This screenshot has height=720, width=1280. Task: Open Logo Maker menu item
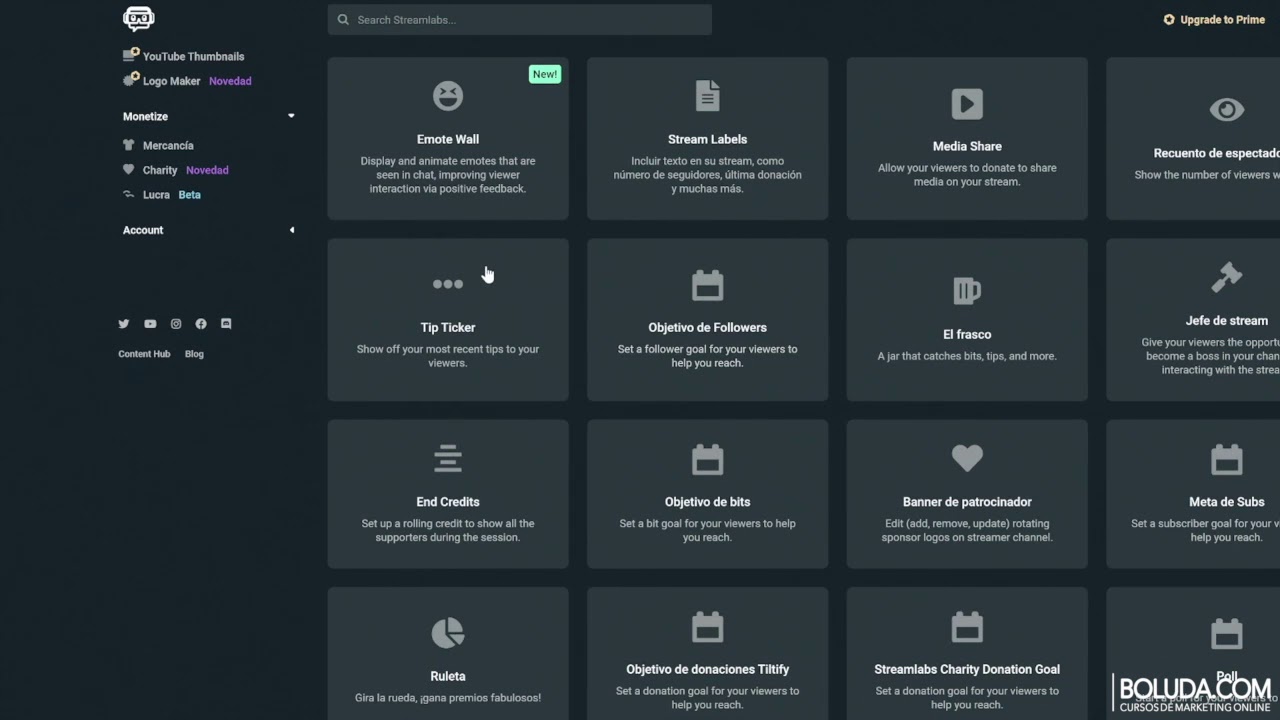(x=171, y=81)
